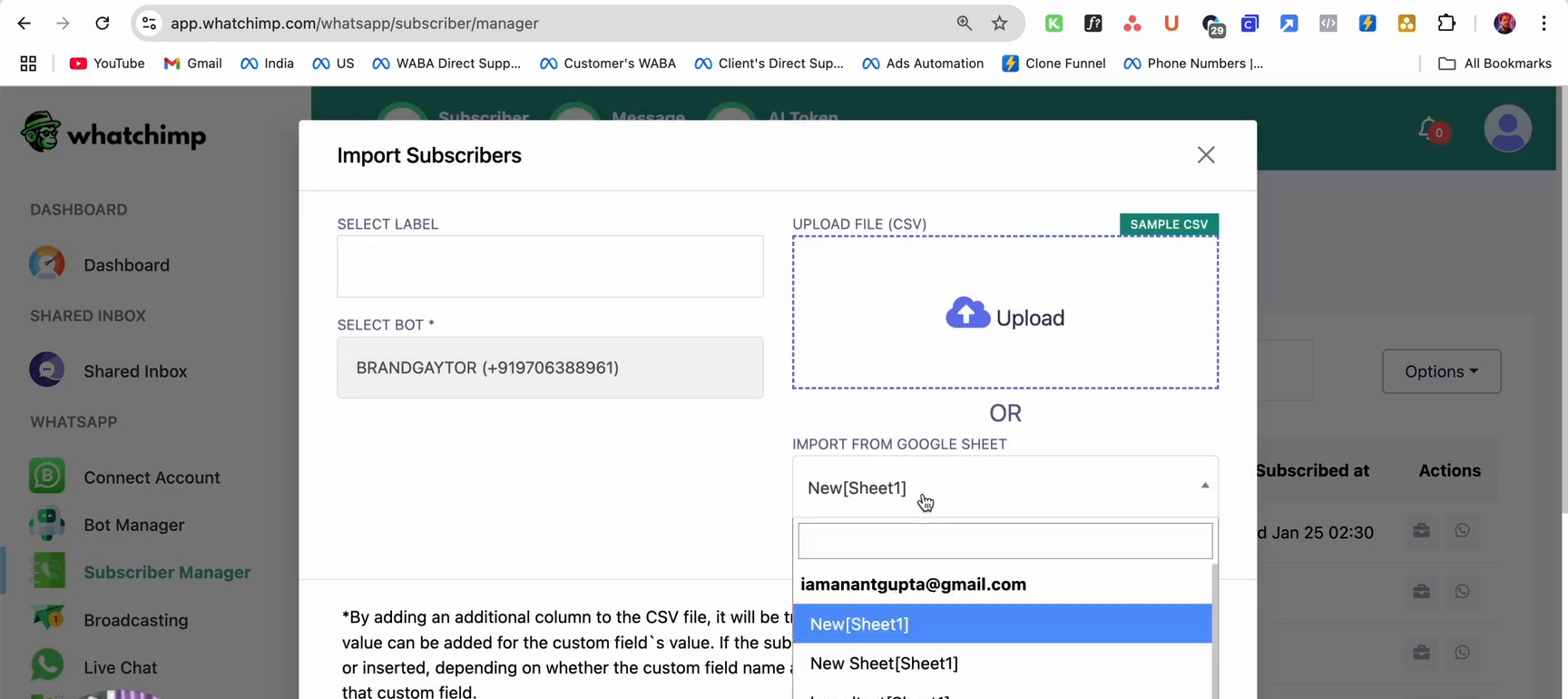Open Shared Inbox from sidebar
The image size is (1568, 699).
[x=135, y=371]
